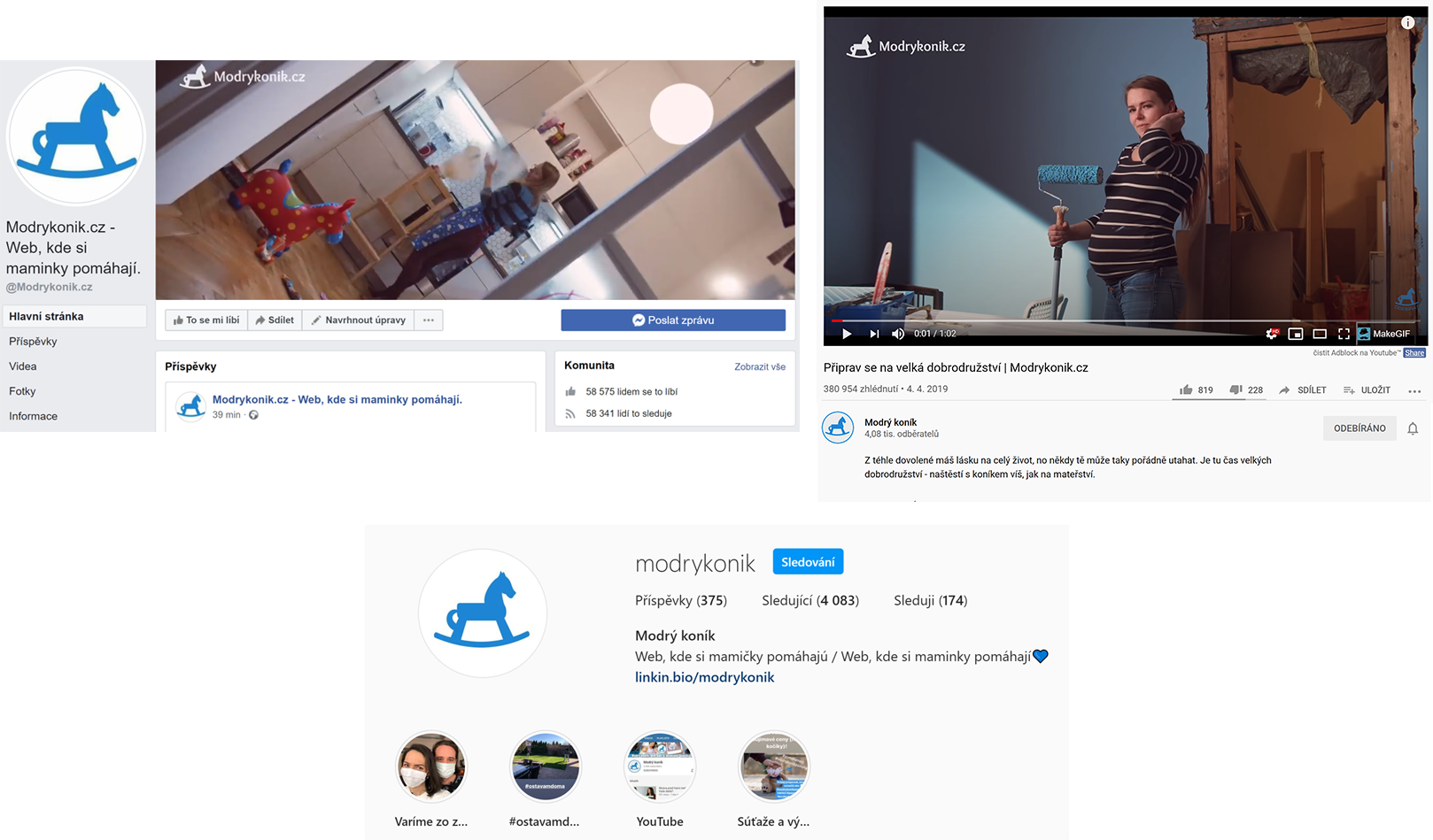1433x840 pixels.
Task: Open Súťaže a vý... story highlight
Action: point(773,767)
